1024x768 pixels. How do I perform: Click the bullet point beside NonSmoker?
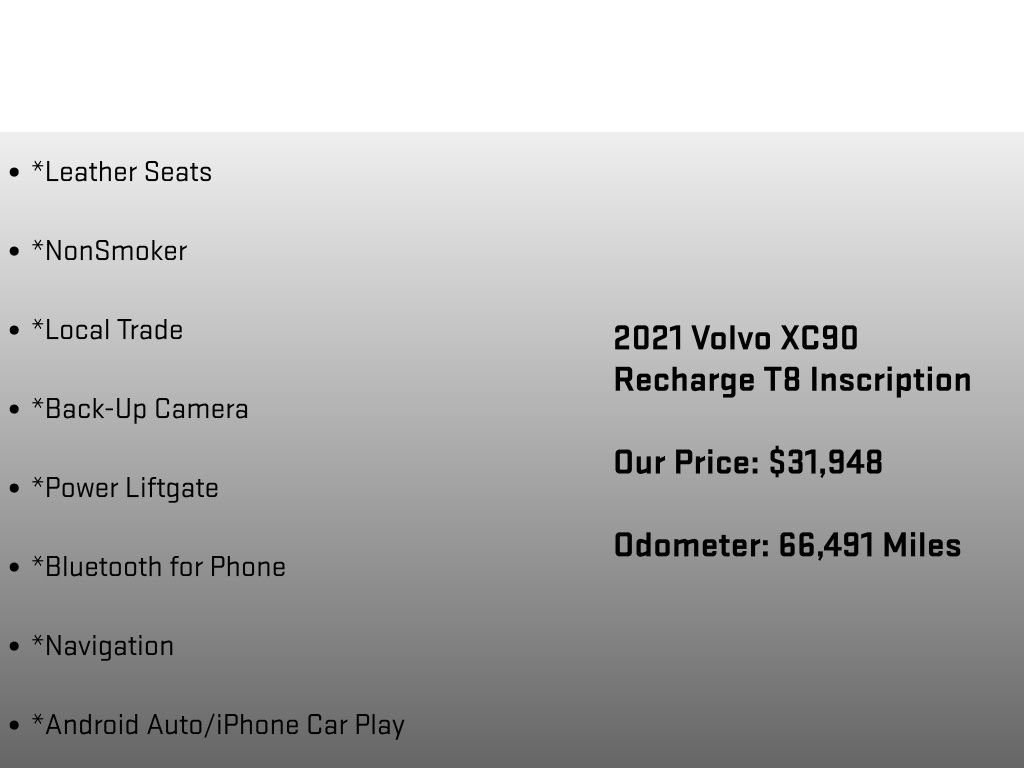(x=14, y=252)
